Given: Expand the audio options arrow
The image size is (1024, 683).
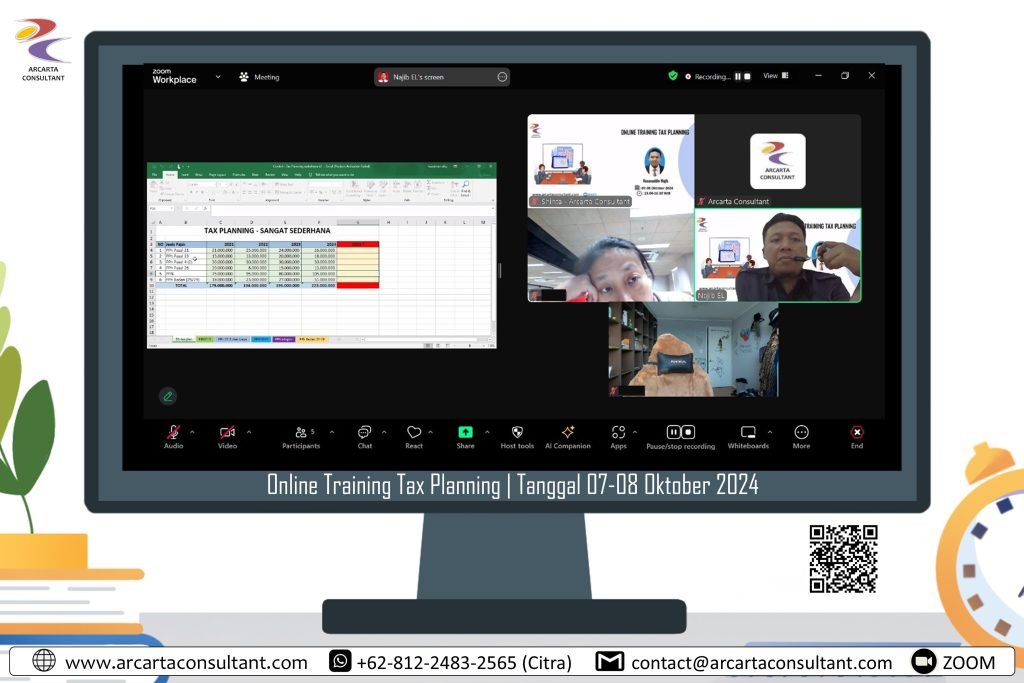Looking at the screenshot, I should pos(193,432).
